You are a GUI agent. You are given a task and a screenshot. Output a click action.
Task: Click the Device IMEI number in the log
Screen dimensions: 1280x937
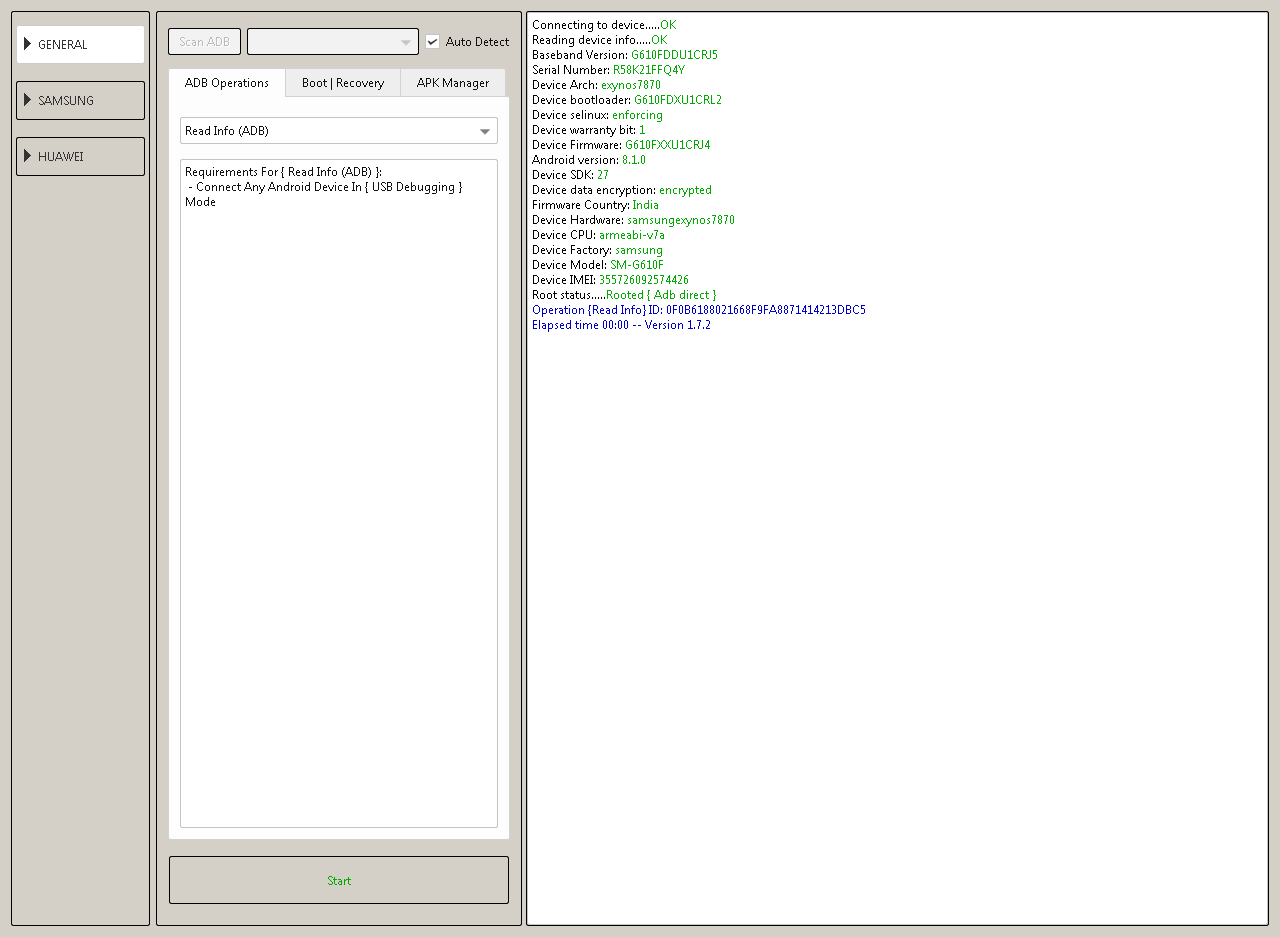click(643, 280)
